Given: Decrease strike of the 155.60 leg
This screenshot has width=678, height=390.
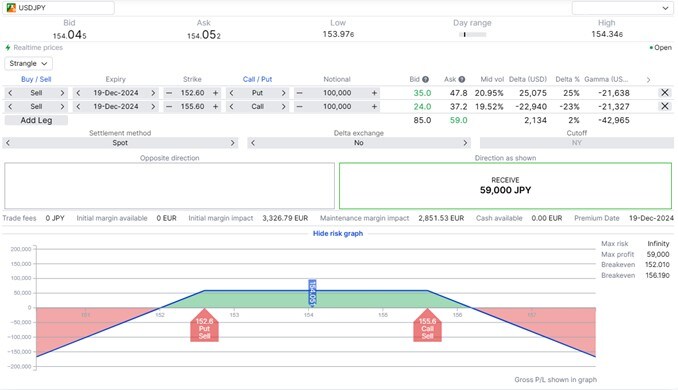Looking at the screenshot, I should coord(169,106).
